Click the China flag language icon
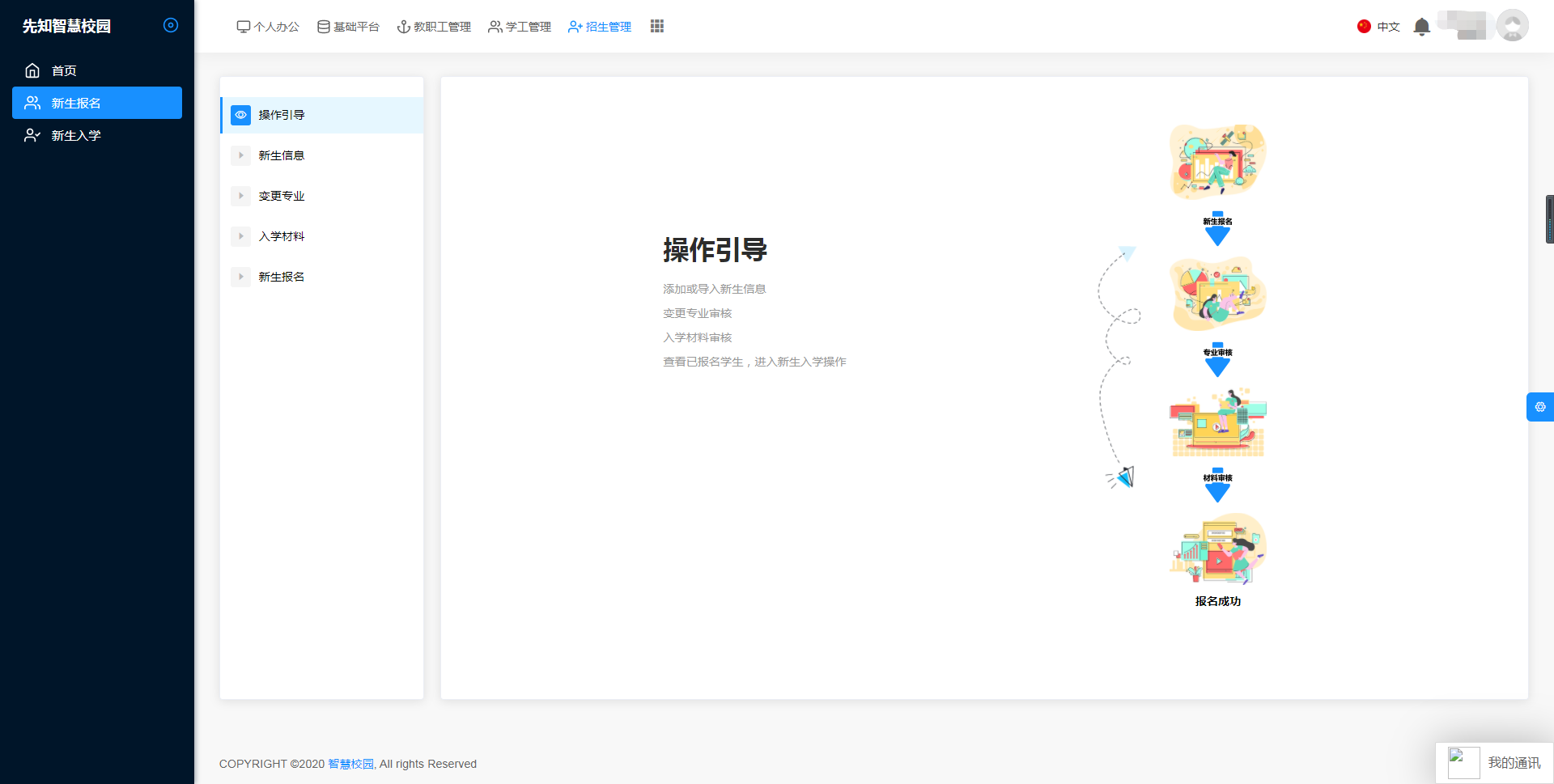Image resolution: width=1554 pixels, height=784 pixels. (1364, 27)
